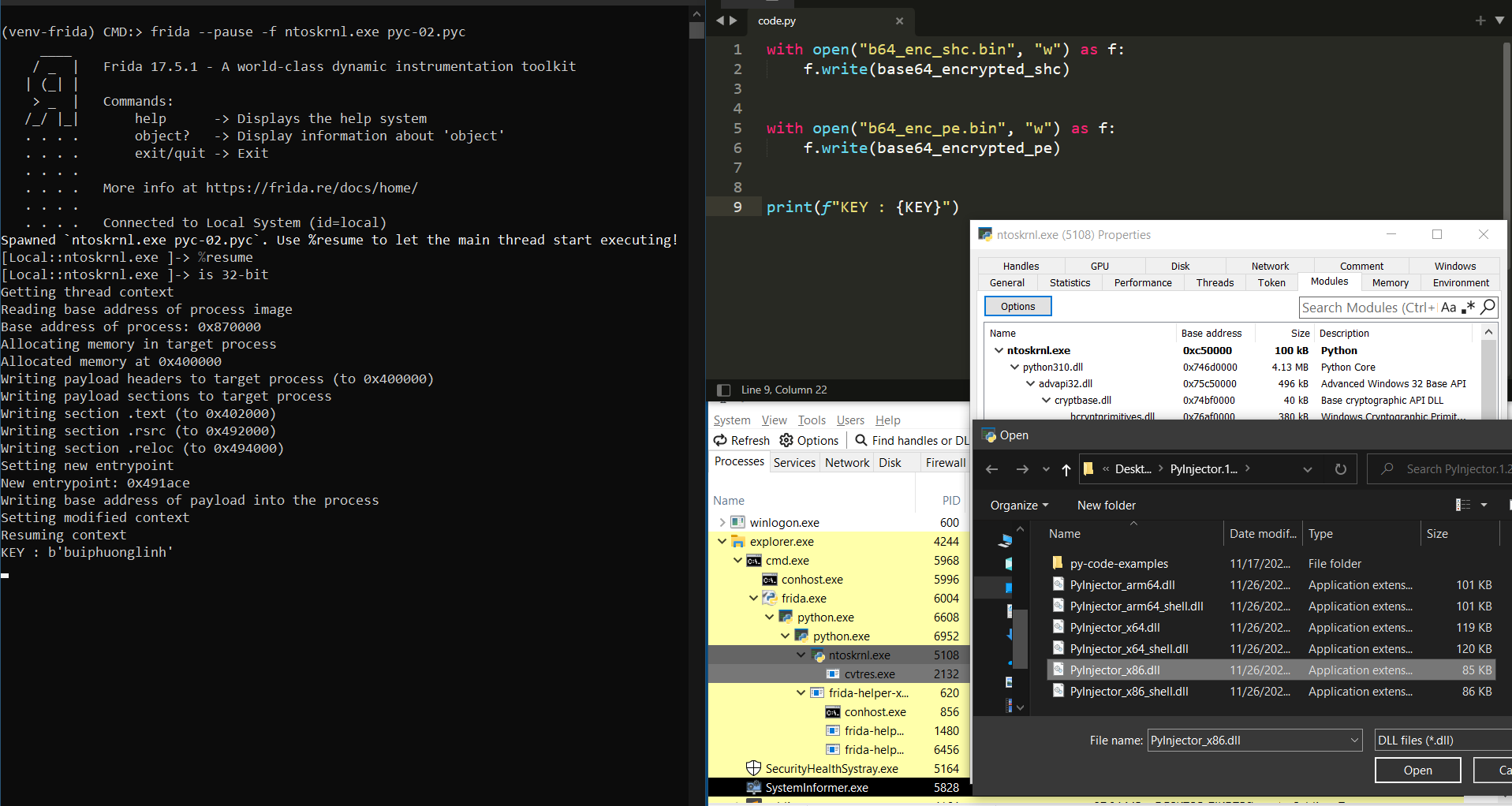This screenshot has height=806, width=1512.
Task: Toggle case-sensitive search (Aa) in Modules
Action: [1448, 308]
